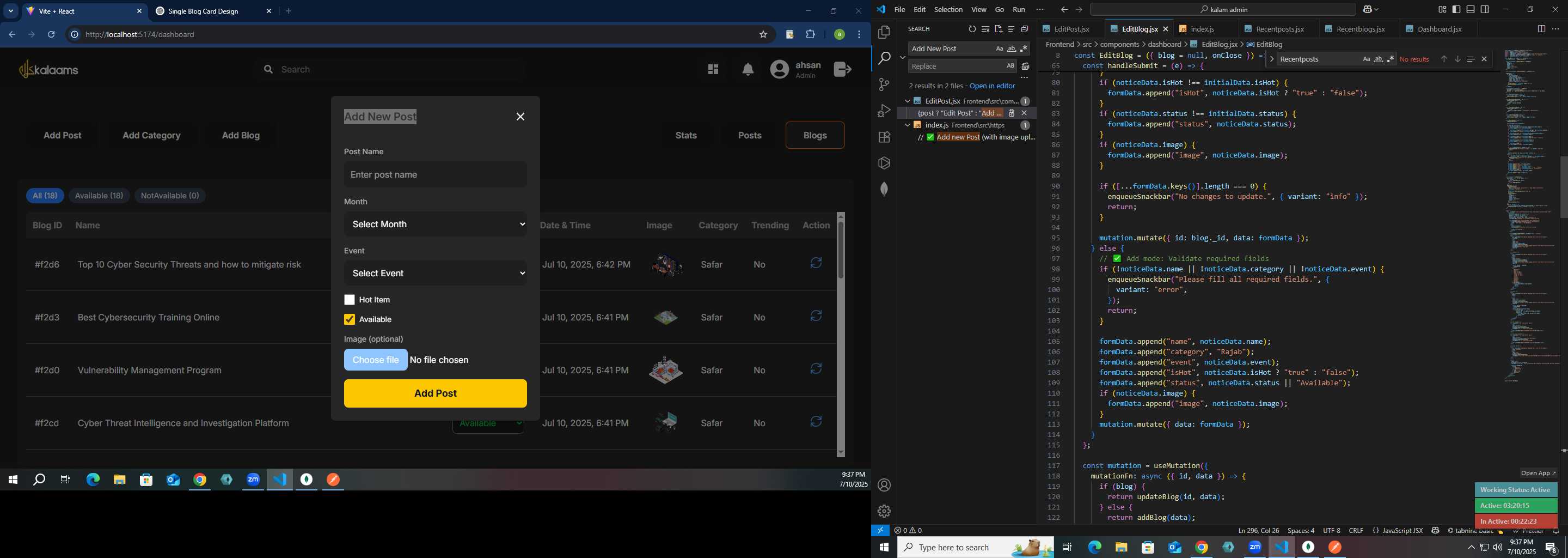Close the editor find widget
1568x558 pixels.
[1484, 59]
